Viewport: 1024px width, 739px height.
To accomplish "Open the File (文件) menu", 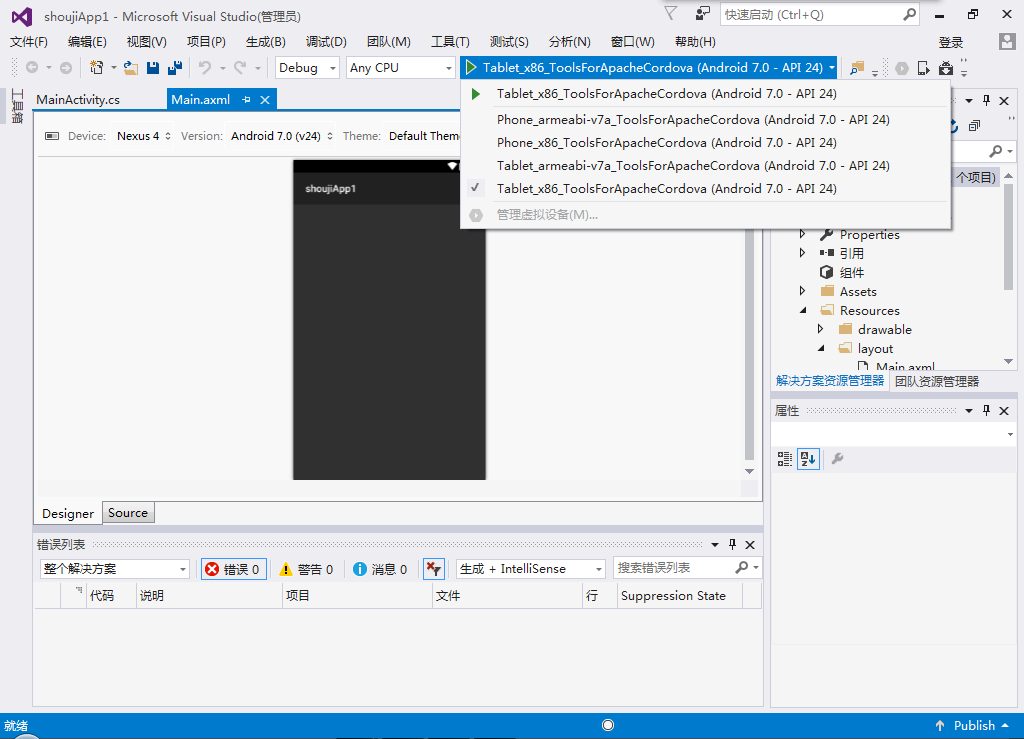I will pos(29,42).
